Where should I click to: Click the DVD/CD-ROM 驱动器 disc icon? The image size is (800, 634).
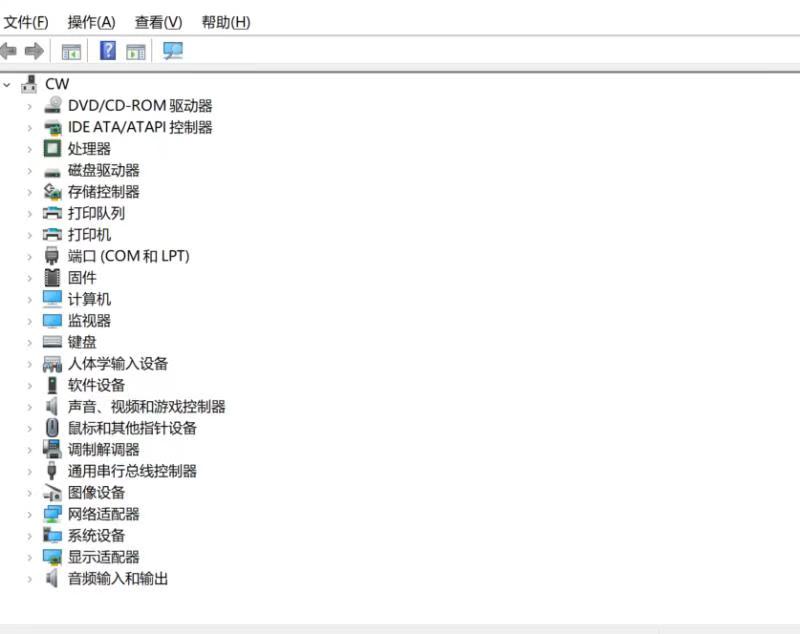(53, 105)
